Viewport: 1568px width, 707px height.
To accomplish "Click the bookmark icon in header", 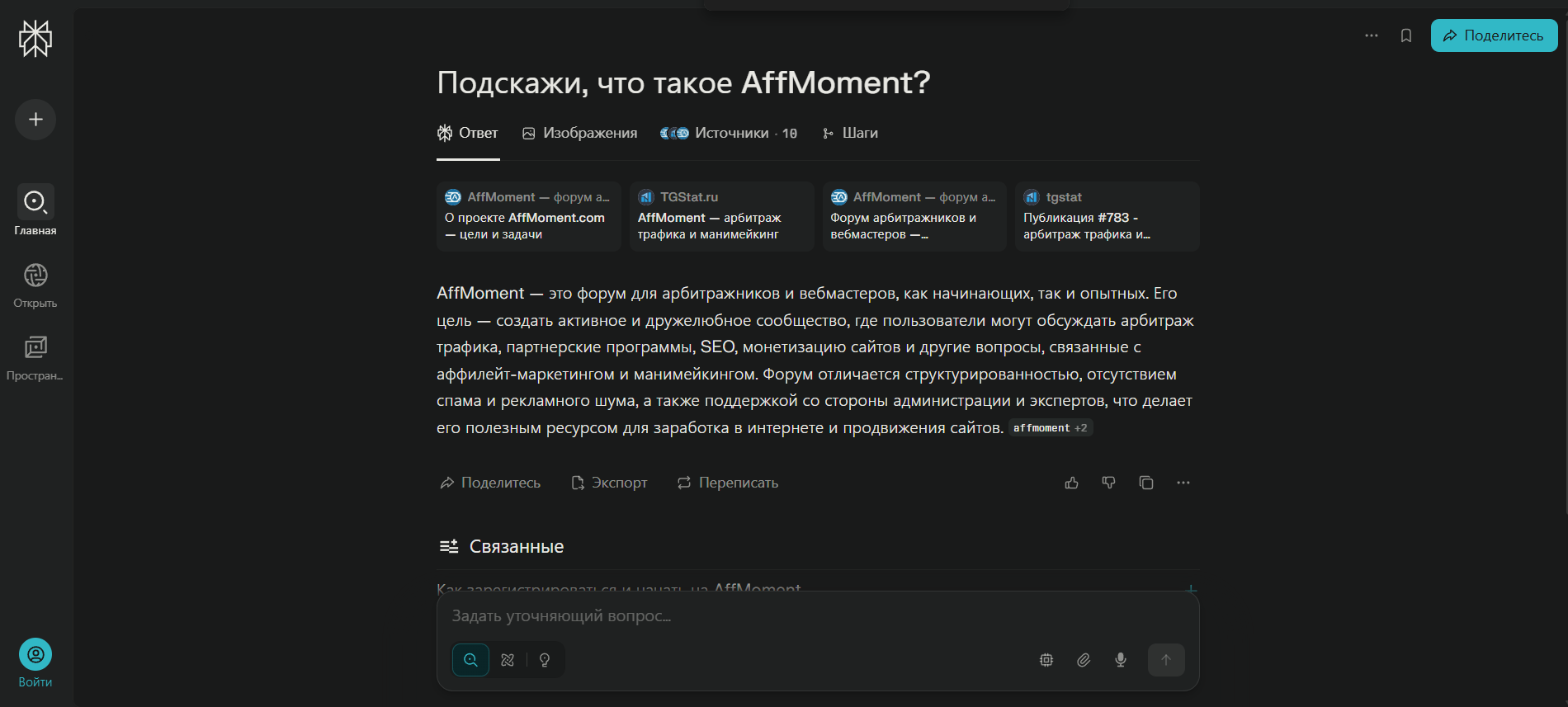I will [1406, 35].
